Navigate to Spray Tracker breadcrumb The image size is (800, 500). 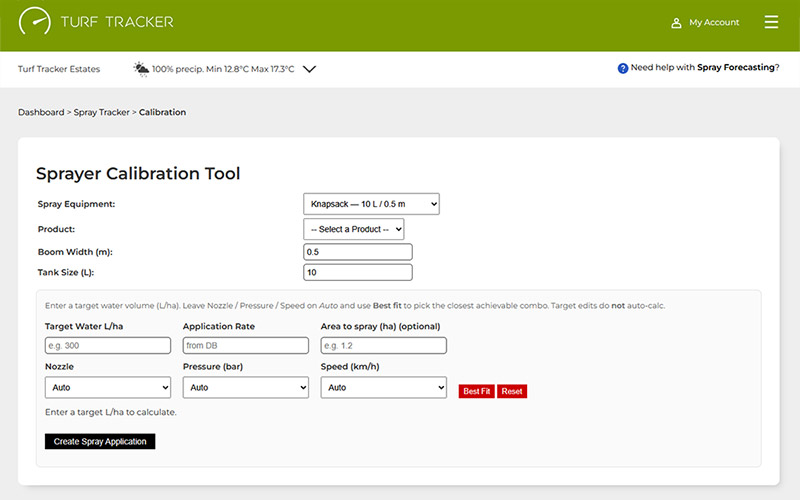coord(101,112)
